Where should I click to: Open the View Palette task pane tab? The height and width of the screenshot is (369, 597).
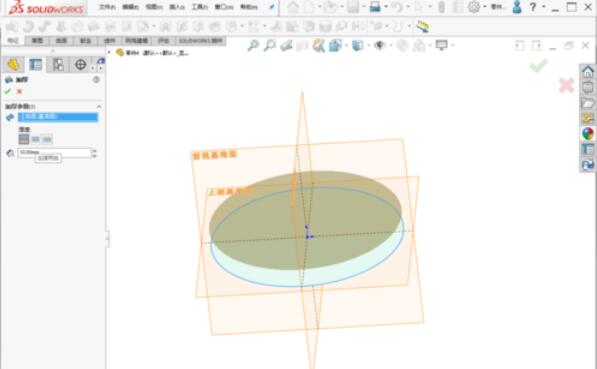pyautogui.click(x=588, y=118)
